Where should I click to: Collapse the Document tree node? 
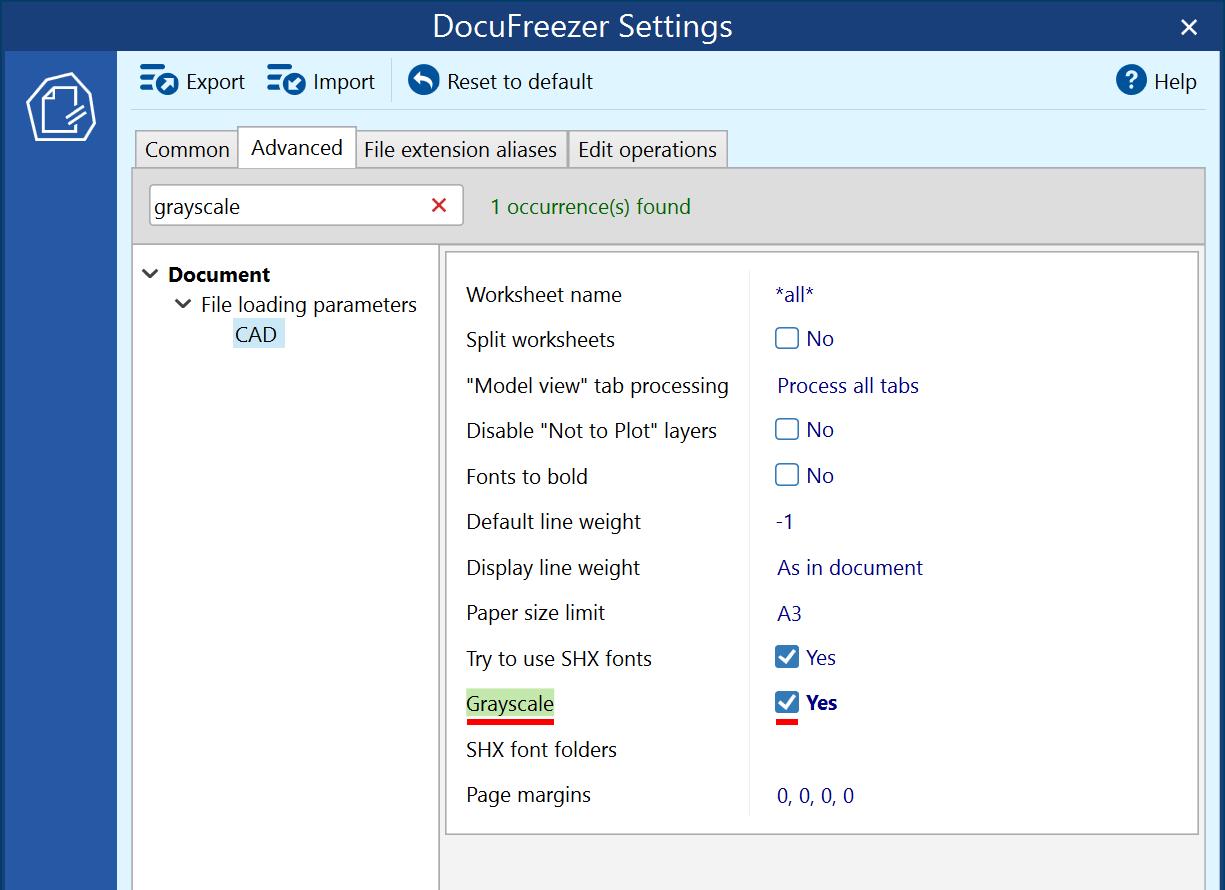coord(150,273)
